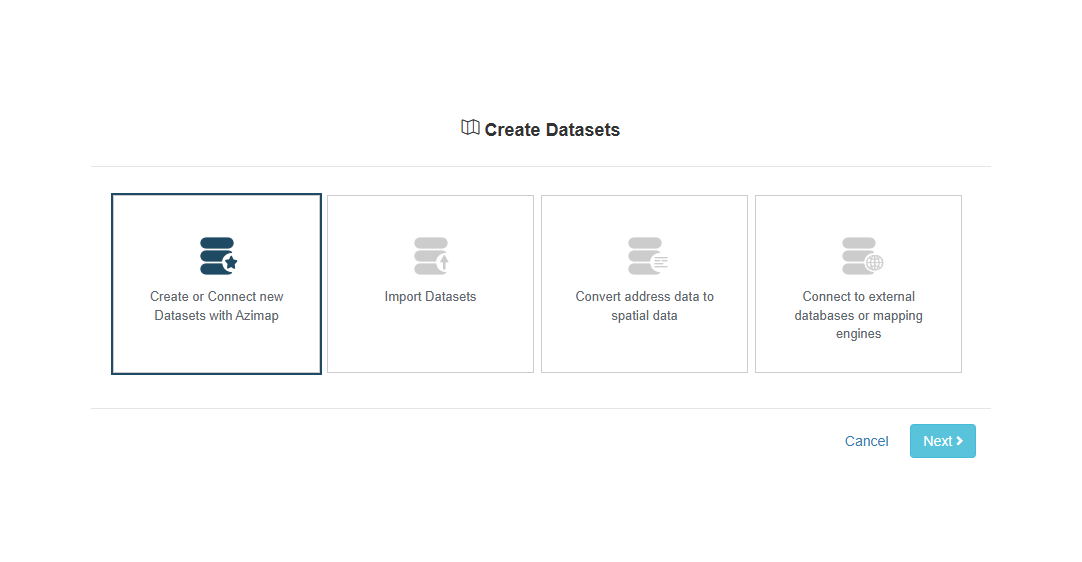Click the chevron arrow inside the Next button
The image size is (1082, 562).
(x=960, y=440)
